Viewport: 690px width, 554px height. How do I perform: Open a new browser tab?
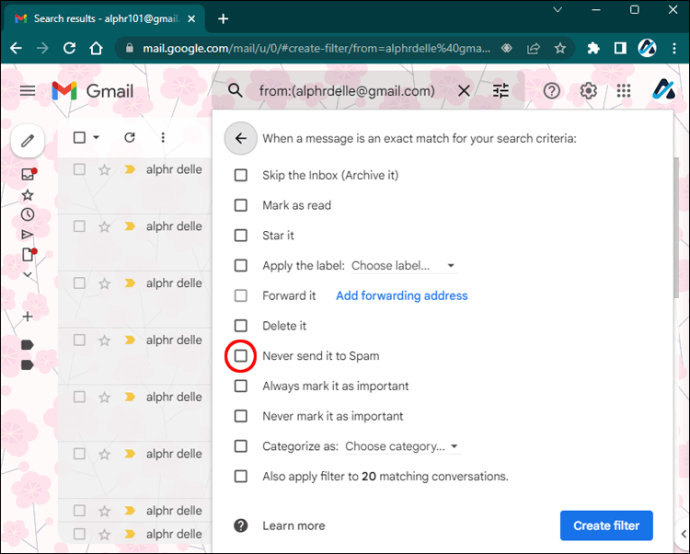coord(223,19)
